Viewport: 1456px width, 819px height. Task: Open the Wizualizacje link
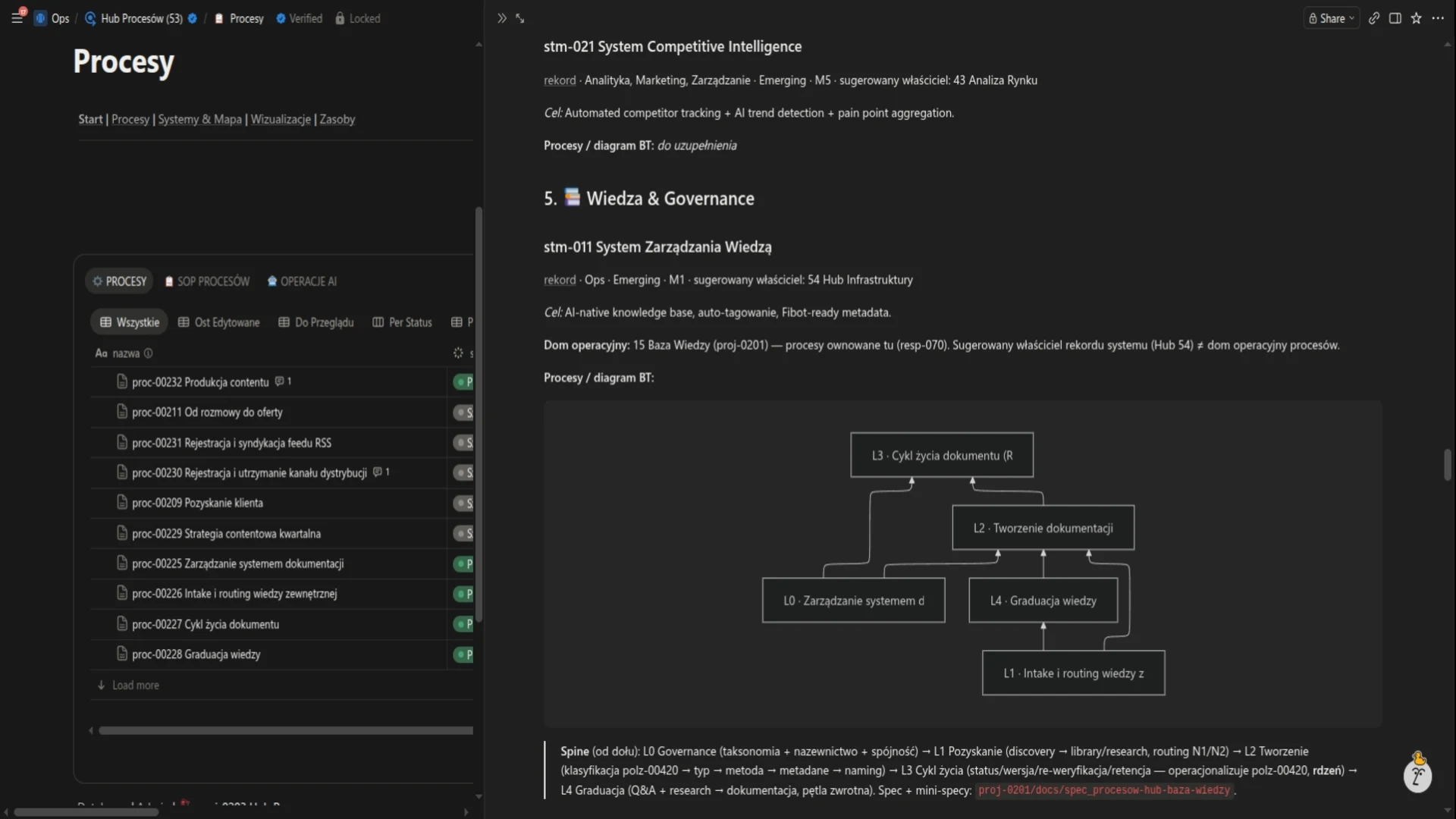point(281,119)
